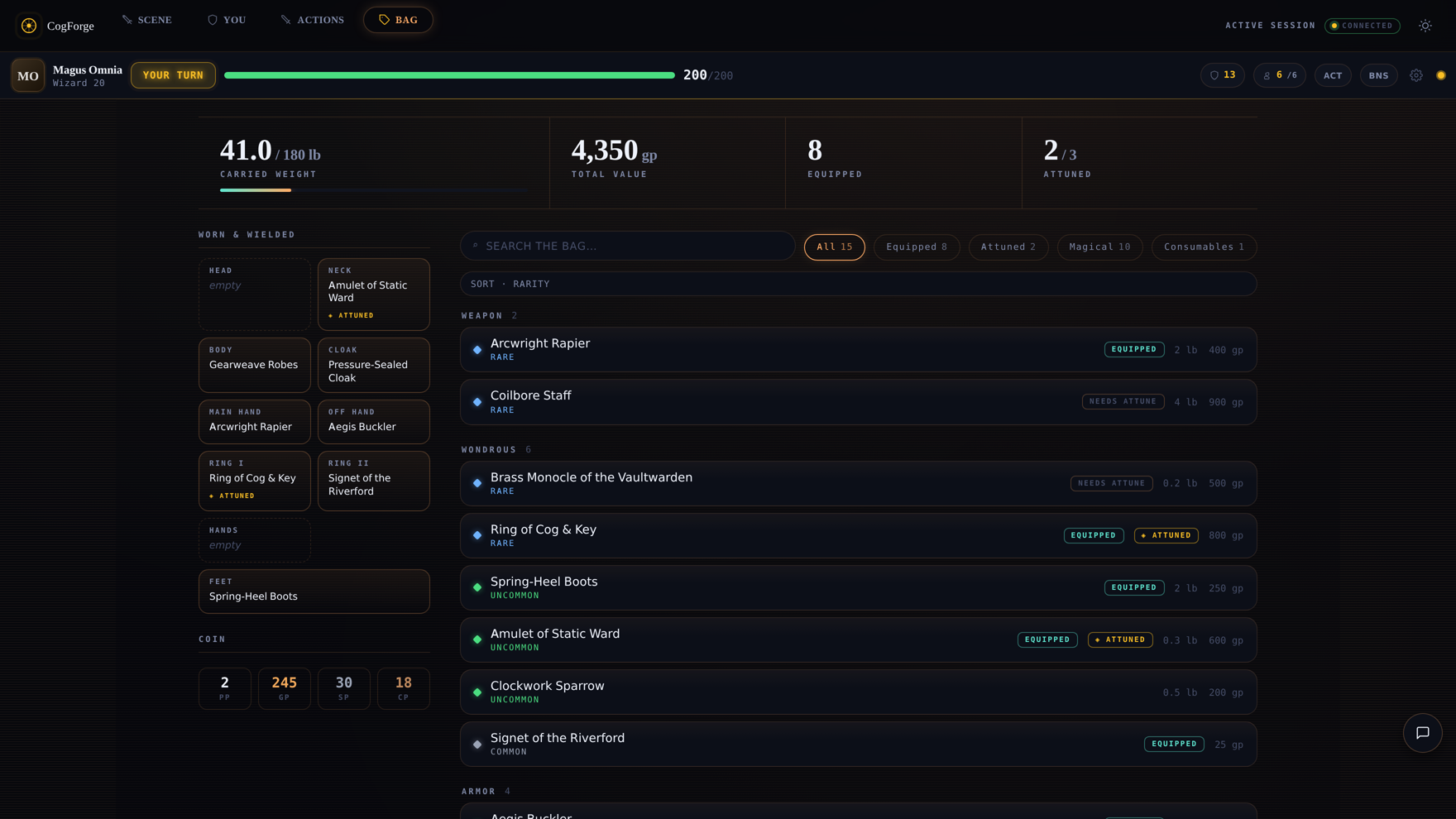Screen dimensions: 1456x819
Task: Filter by Magical 10
Action: 1099,247
